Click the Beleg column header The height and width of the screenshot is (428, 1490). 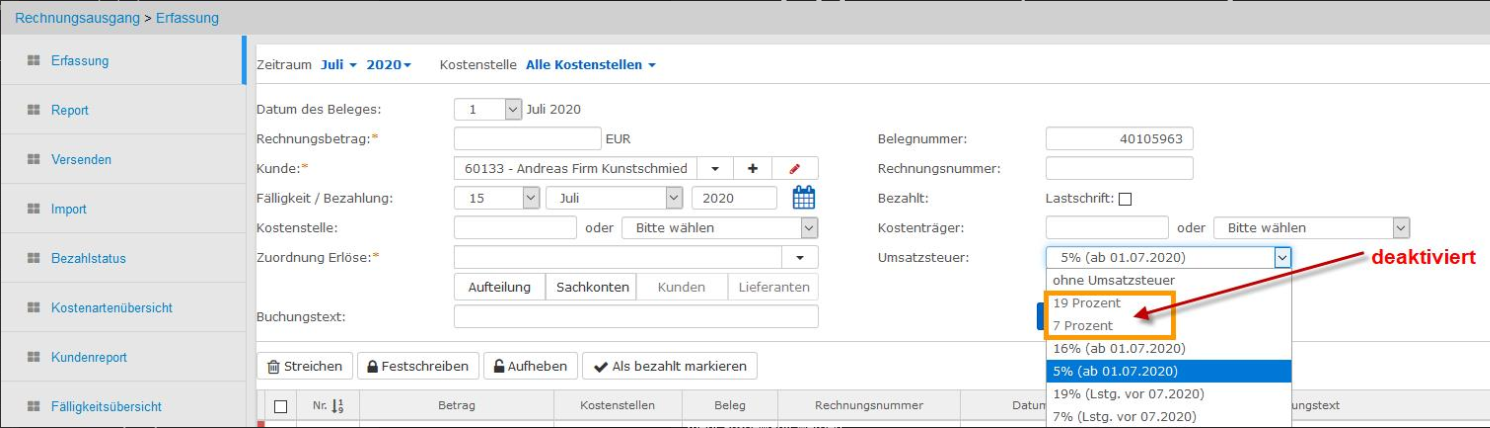click(729, 406)
